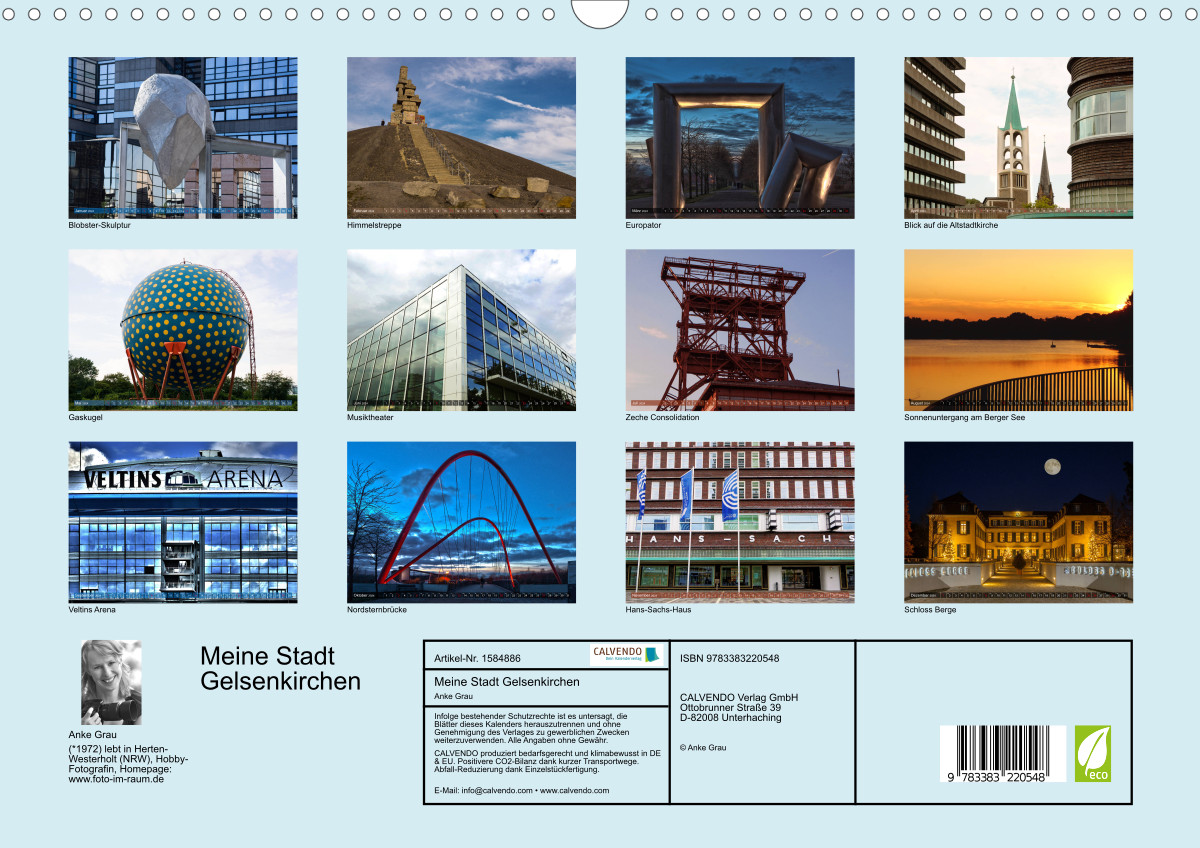Click the 'Musiktheater' caption
This screenshot has width=1200, height=848.
click(x=370, y=417)
